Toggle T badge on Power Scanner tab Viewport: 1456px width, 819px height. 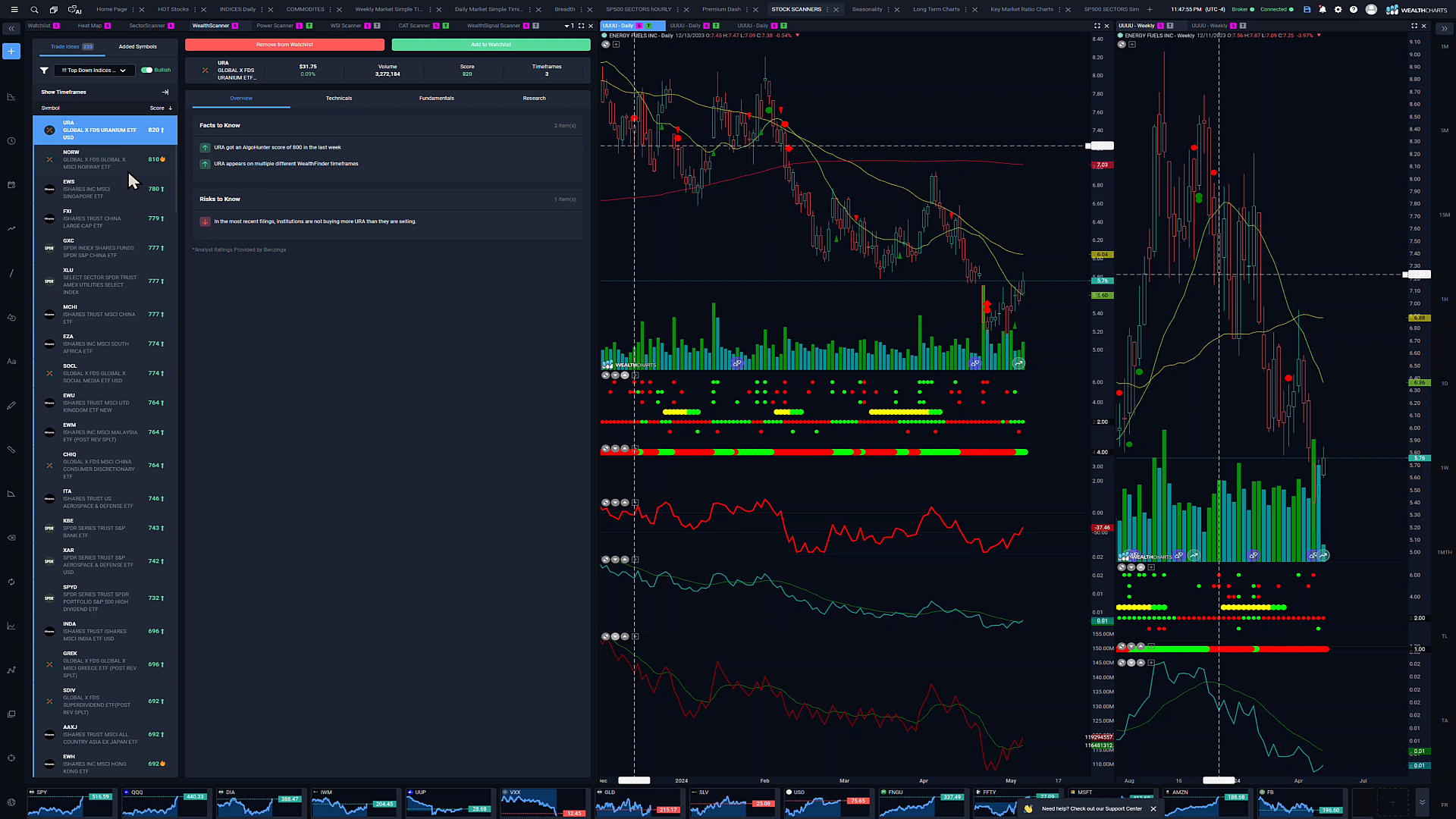(310, 26)
